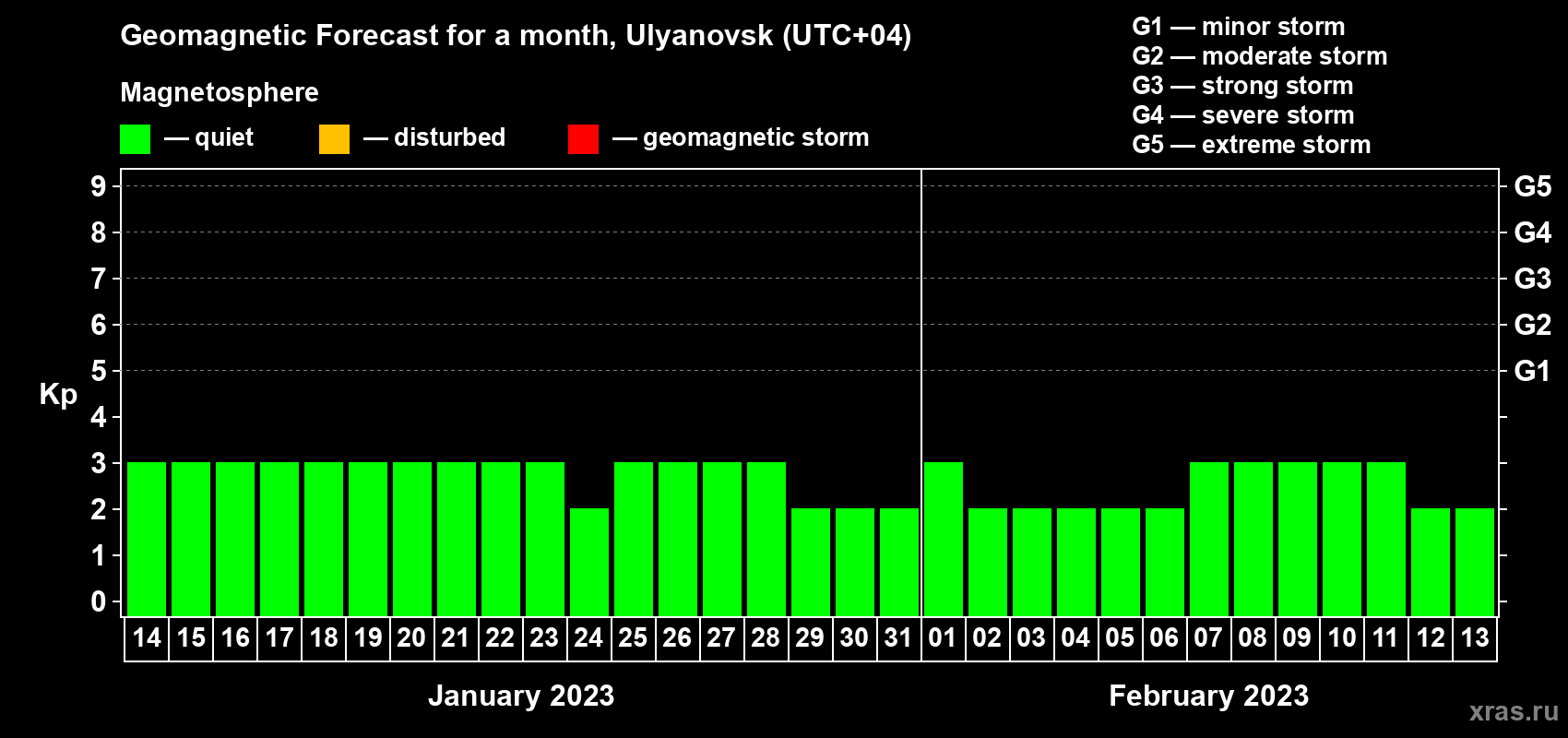Click the orange disturbed legend swatch

[x=334, y=139]
